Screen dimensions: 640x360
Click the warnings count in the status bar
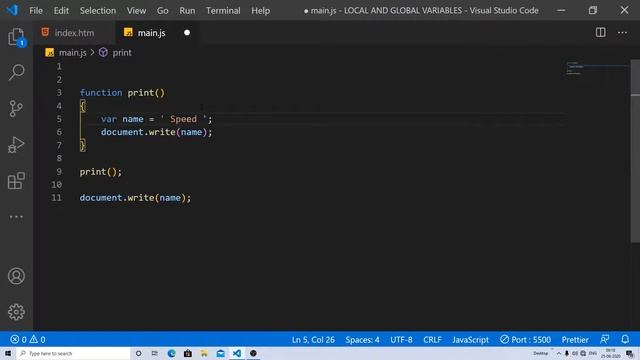click(38, 339)
